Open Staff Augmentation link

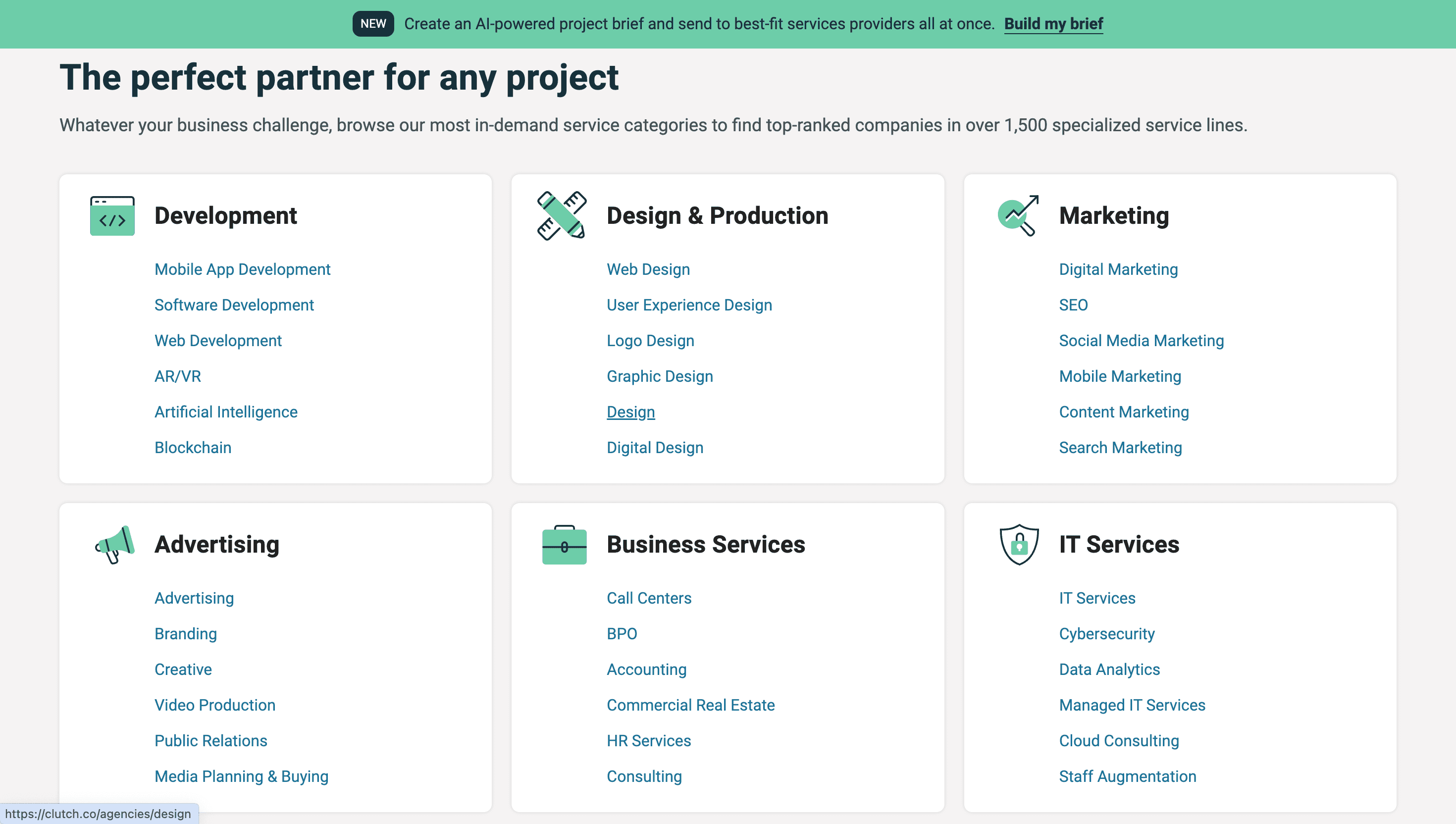click(1127, 776)
